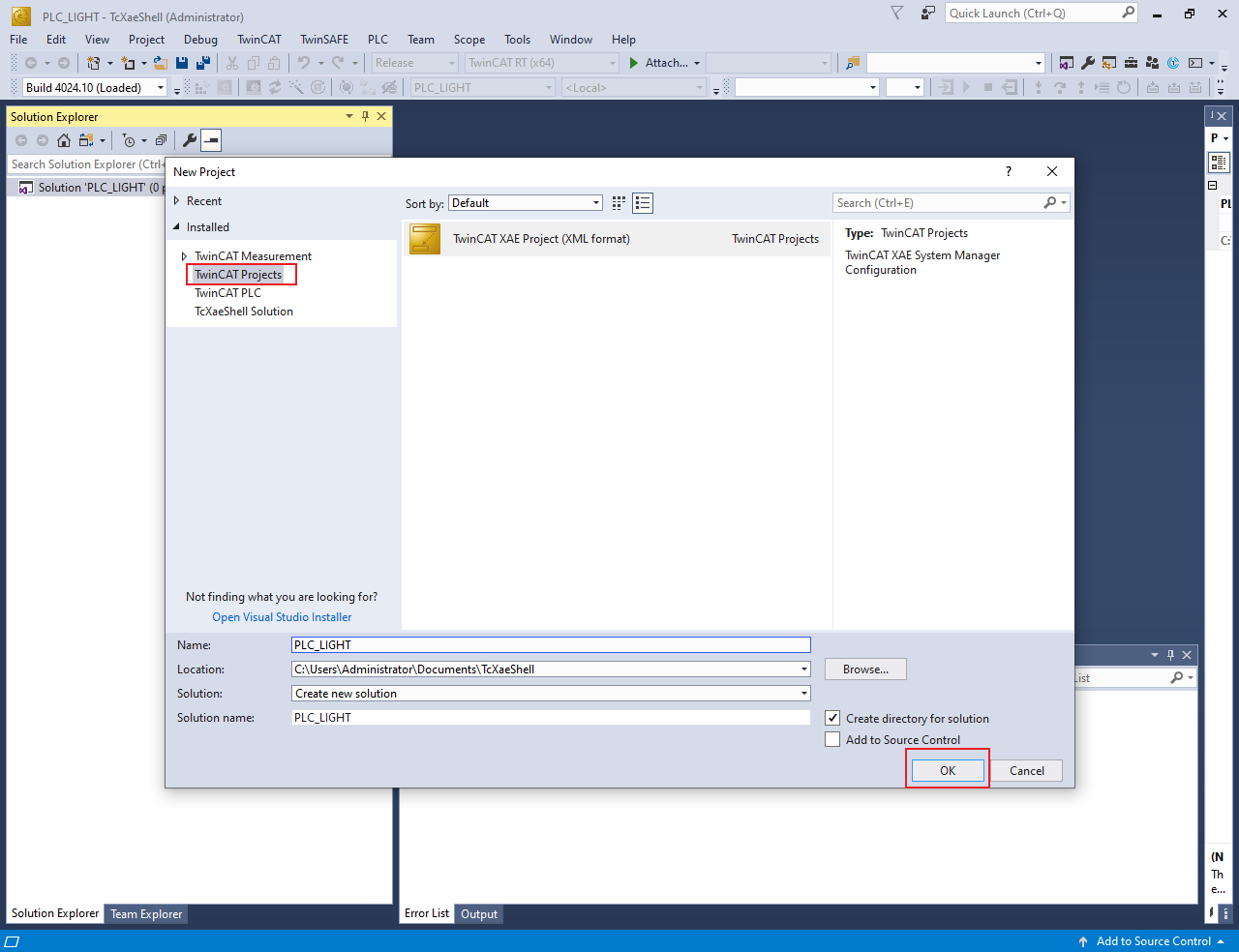The width and height of the screenshot is (1239, 952).
Task: Click the project Name input field
Action: pos(550,645)
